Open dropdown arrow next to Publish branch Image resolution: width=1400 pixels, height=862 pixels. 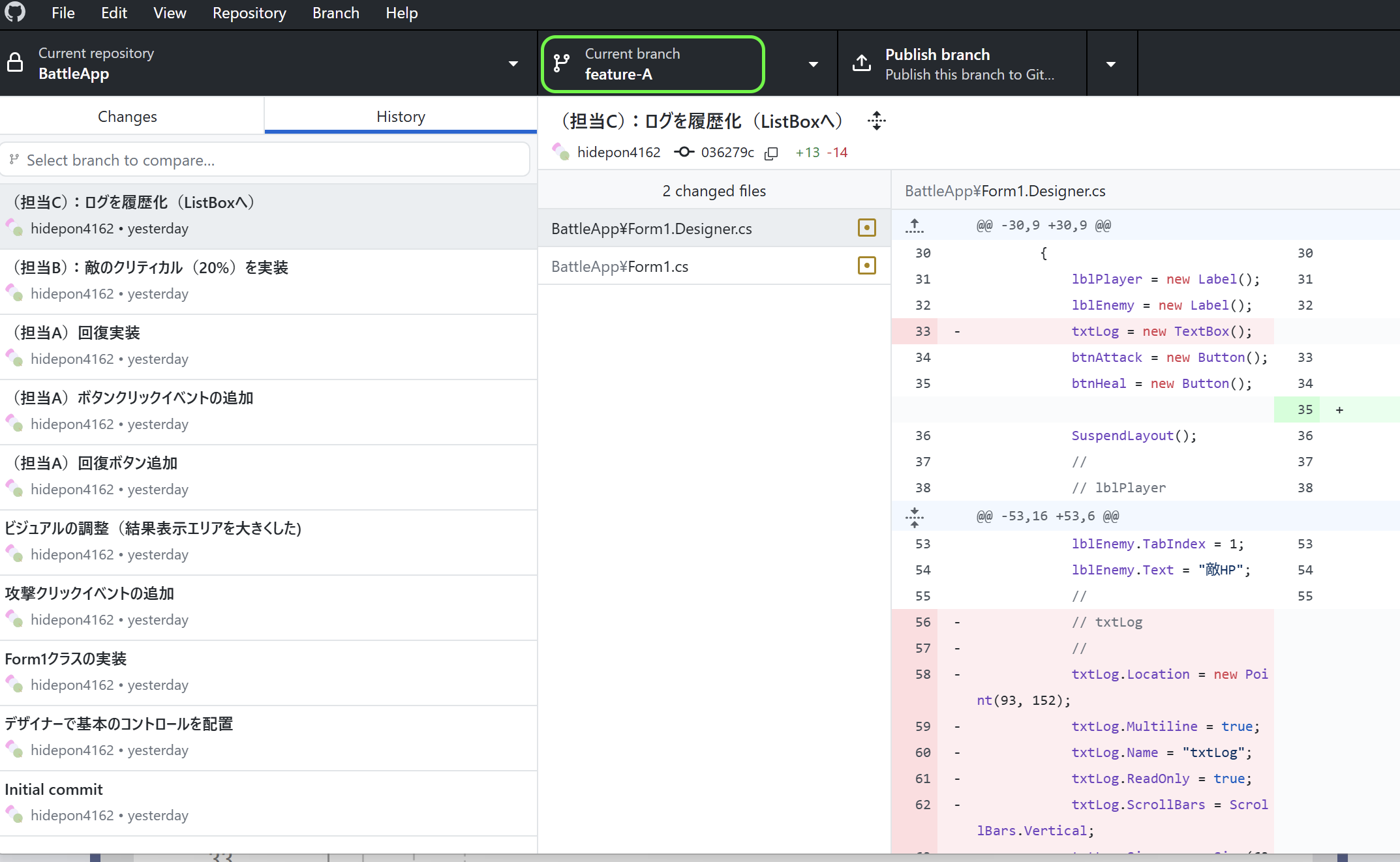1111,64
